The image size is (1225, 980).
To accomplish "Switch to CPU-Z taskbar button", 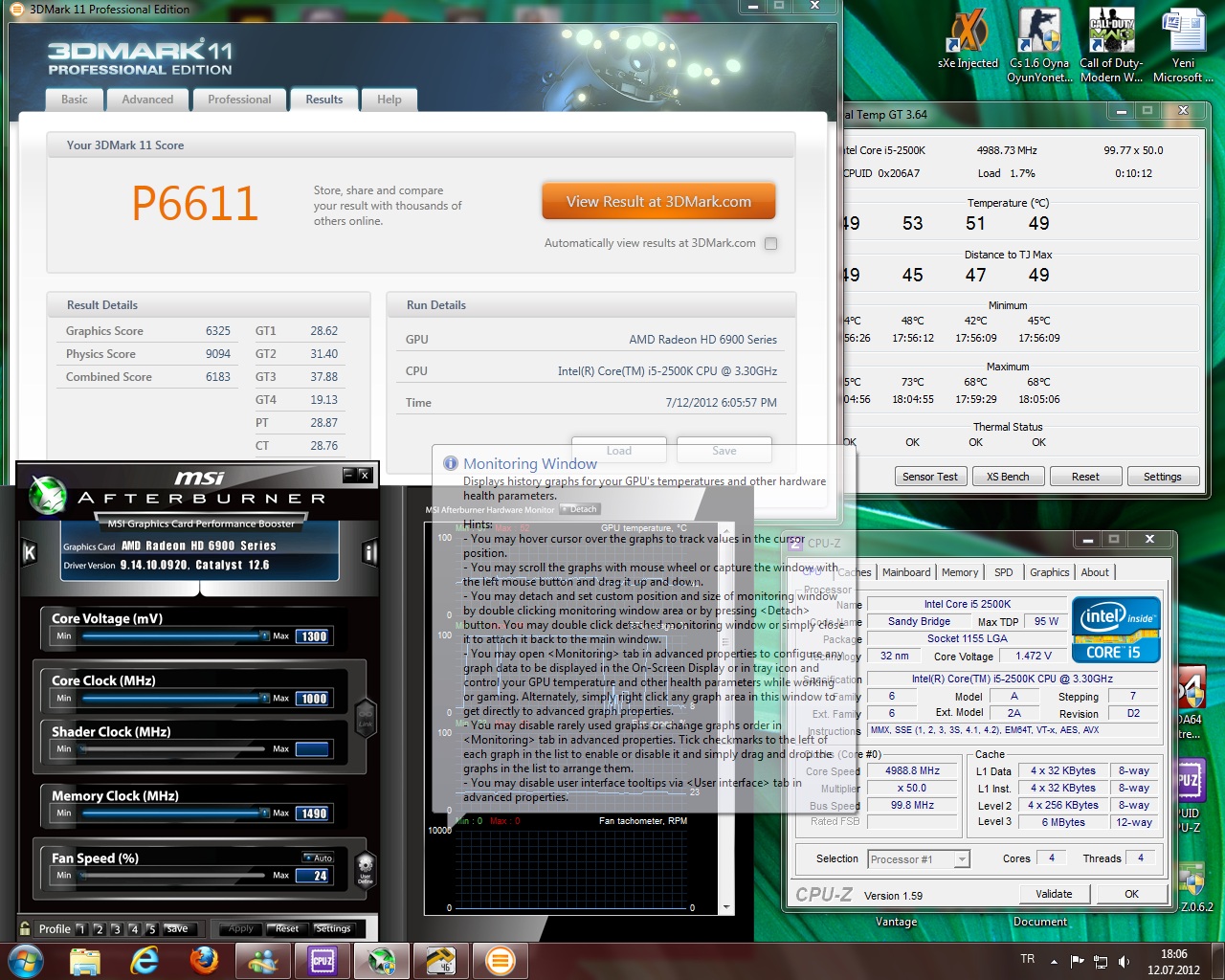I will coord(323,961).
